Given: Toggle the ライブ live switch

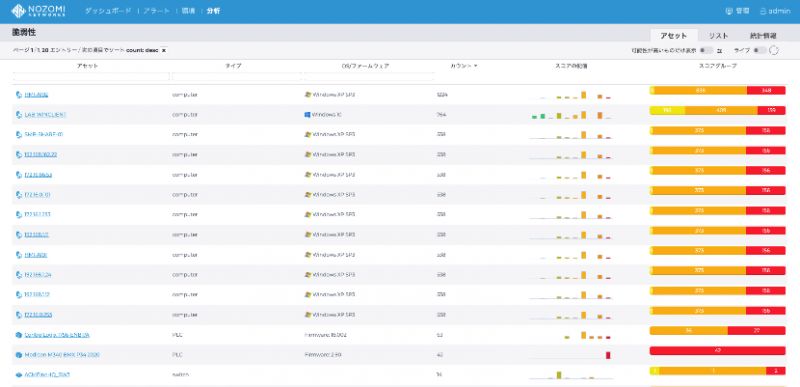Looking at the screenshot, I should point(760,50).
